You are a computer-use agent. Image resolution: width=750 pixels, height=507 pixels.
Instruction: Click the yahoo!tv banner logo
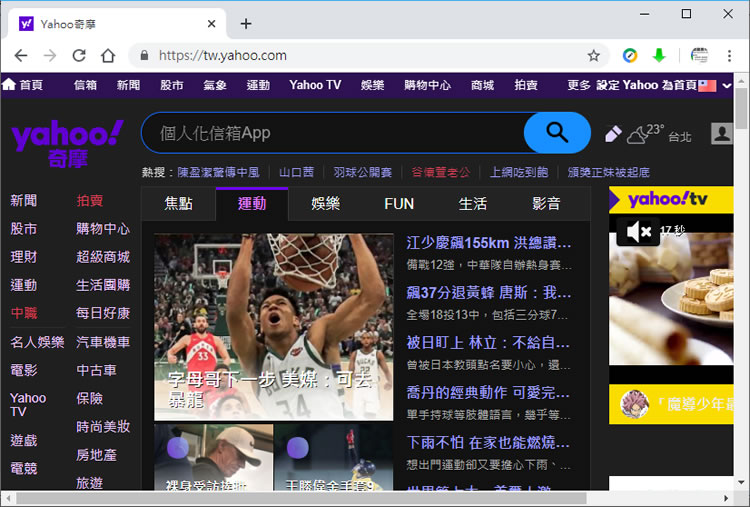tap(667, 199)
